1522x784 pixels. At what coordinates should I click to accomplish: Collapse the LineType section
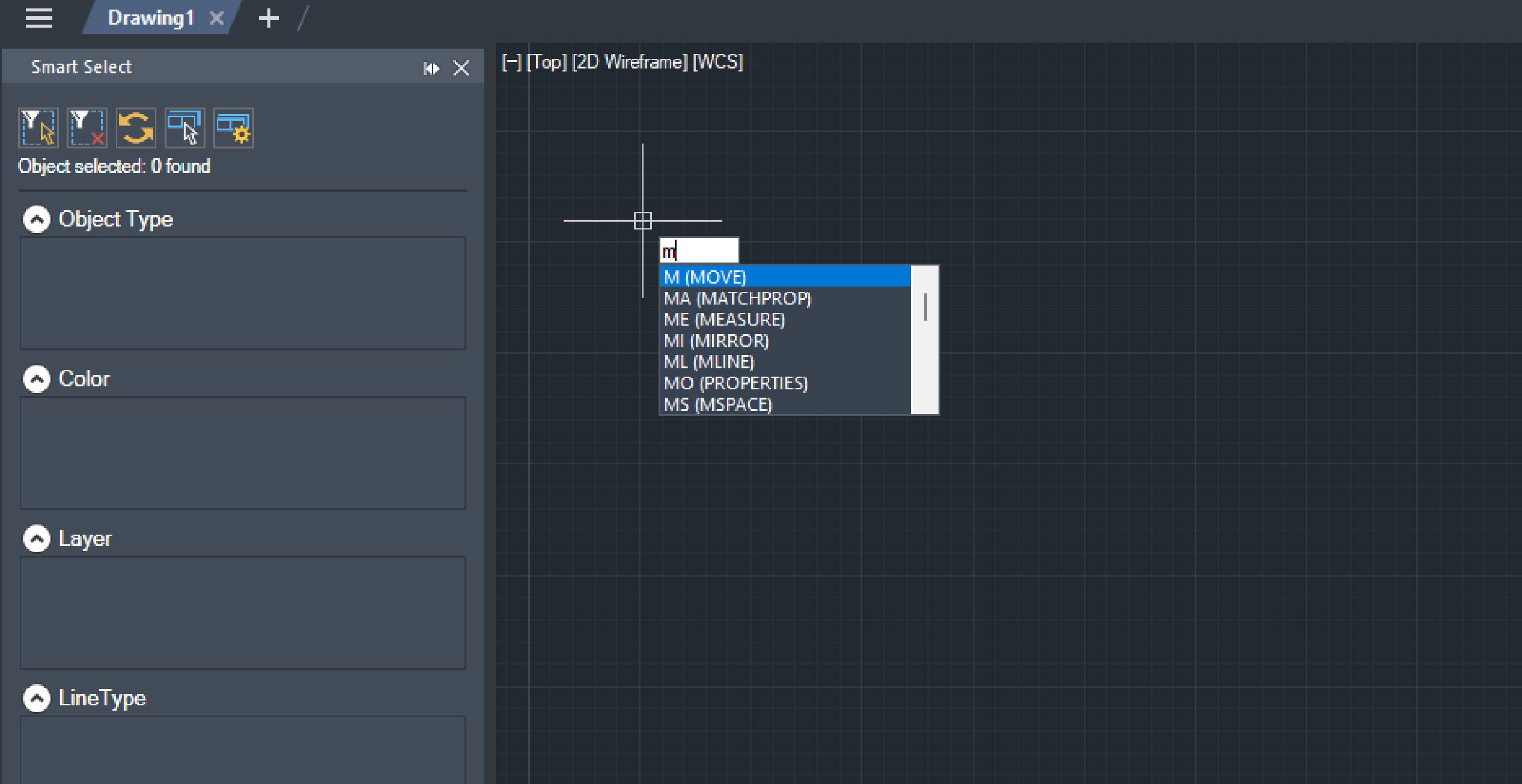click(37, 699)
